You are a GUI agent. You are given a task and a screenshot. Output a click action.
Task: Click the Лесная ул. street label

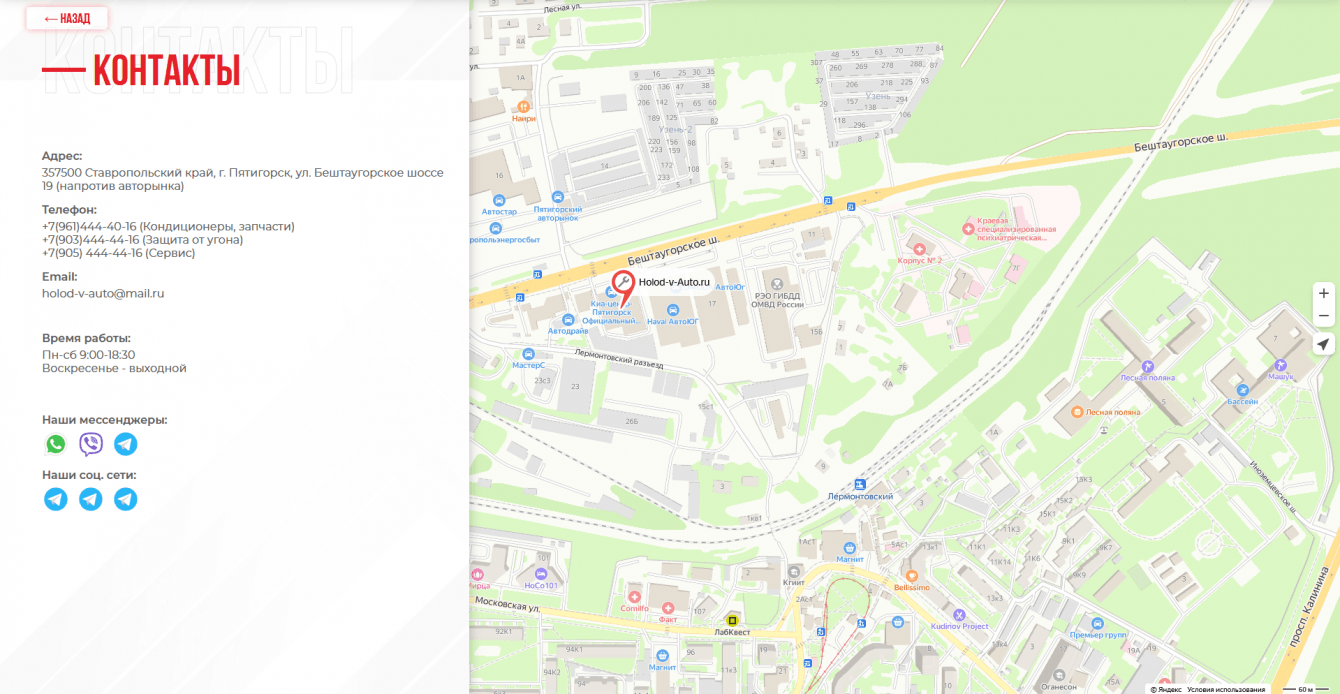pyautogui.click(x=563, y=8)
